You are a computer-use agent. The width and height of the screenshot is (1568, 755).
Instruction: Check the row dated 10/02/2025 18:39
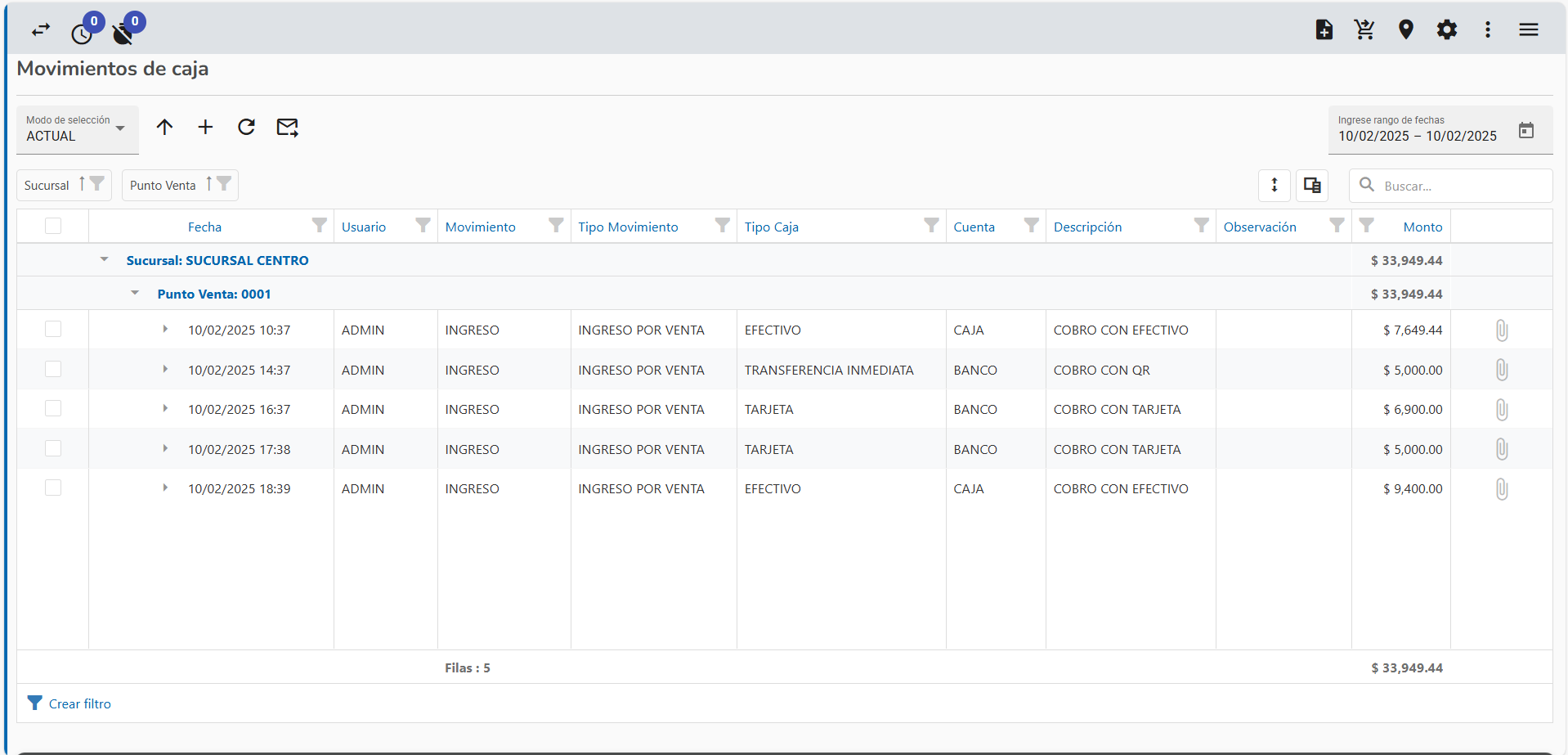coord(53,488)
